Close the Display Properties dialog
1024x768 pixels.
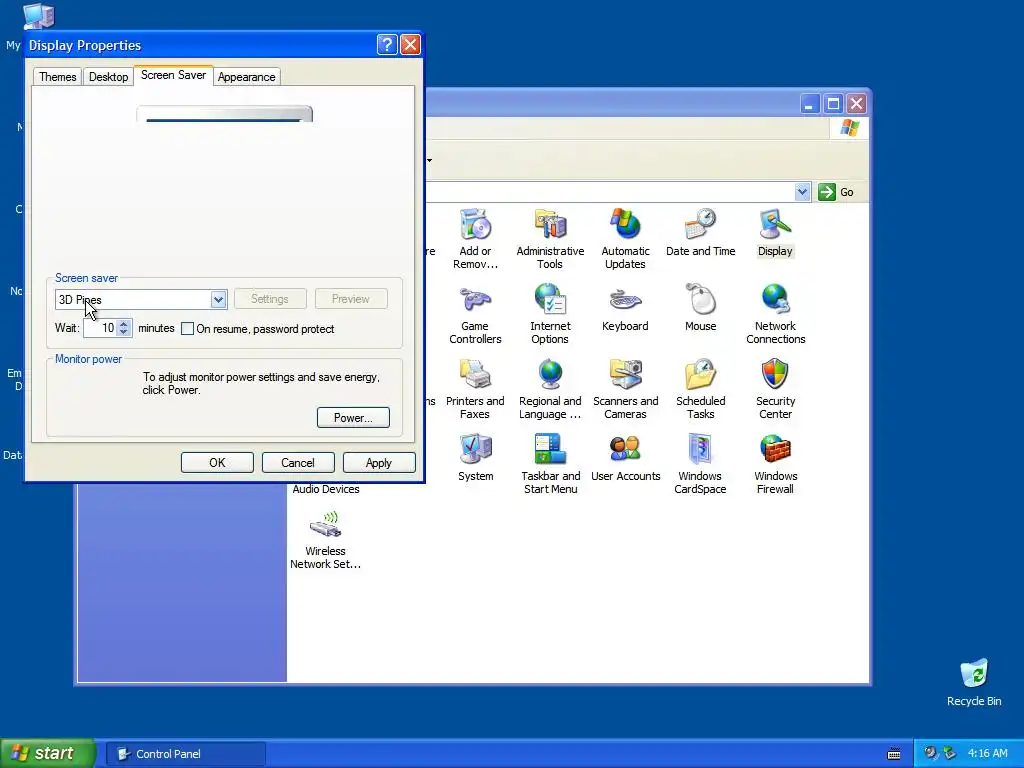point(410,44)
